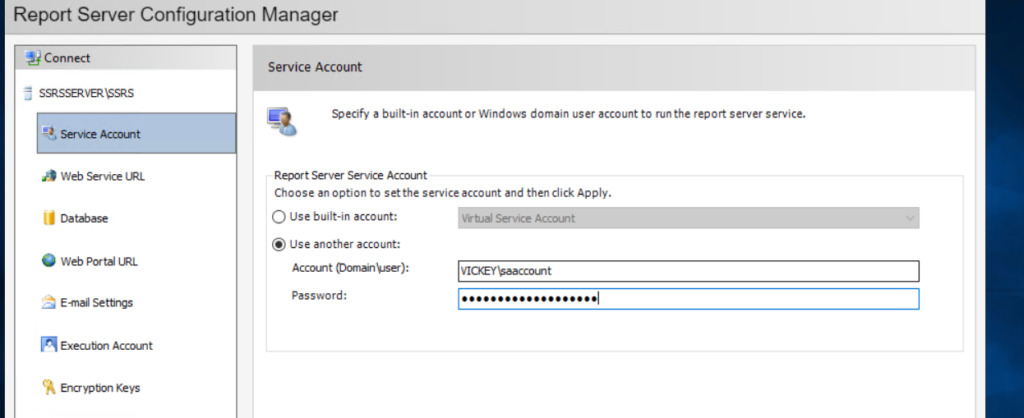Click the Database cylinder icon
Viewport: 1024px width, 418px height.
(x=49, y=218)
